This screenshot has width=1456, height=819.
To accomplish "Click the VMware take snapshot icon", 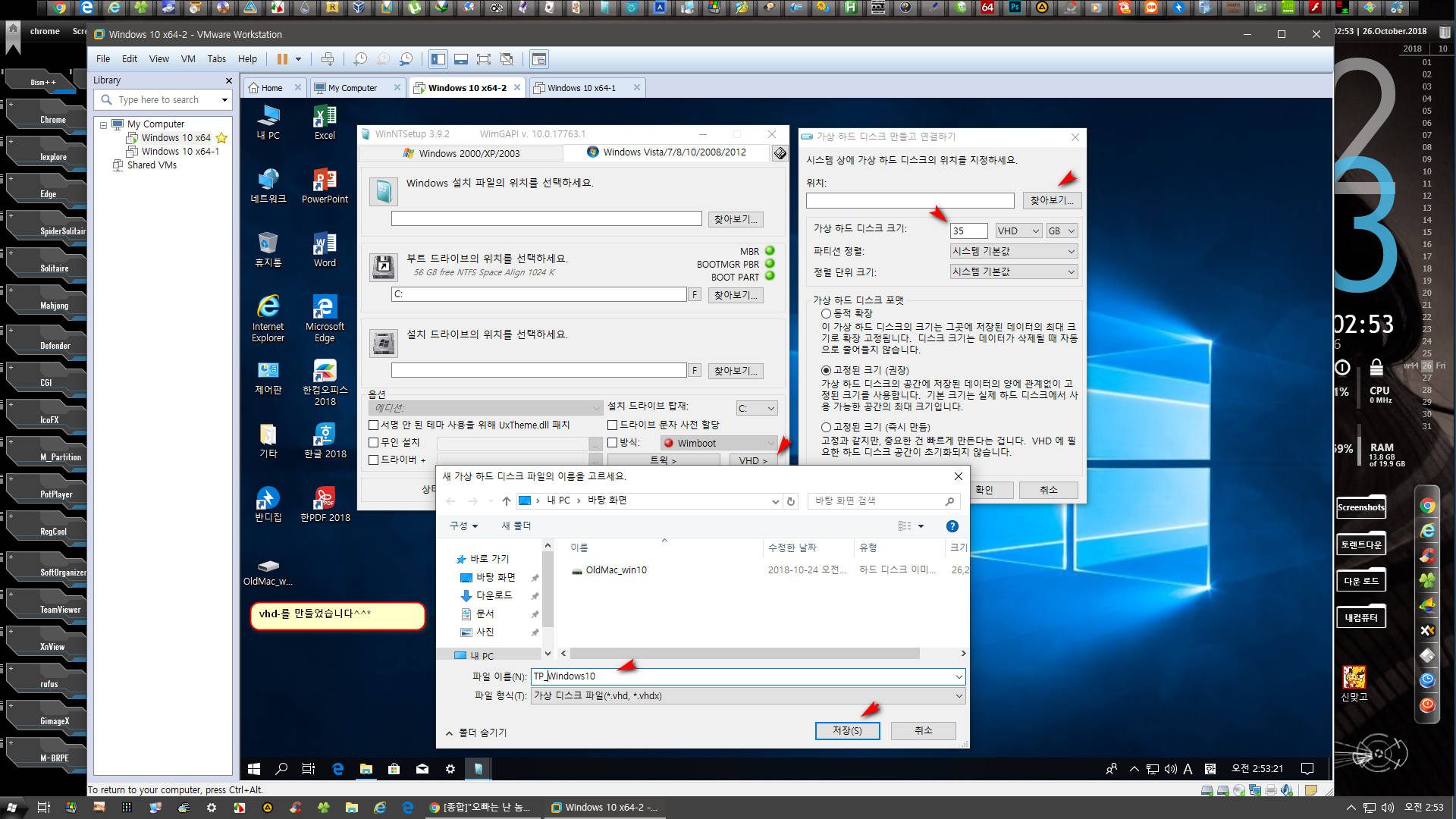I will (360, 59).
